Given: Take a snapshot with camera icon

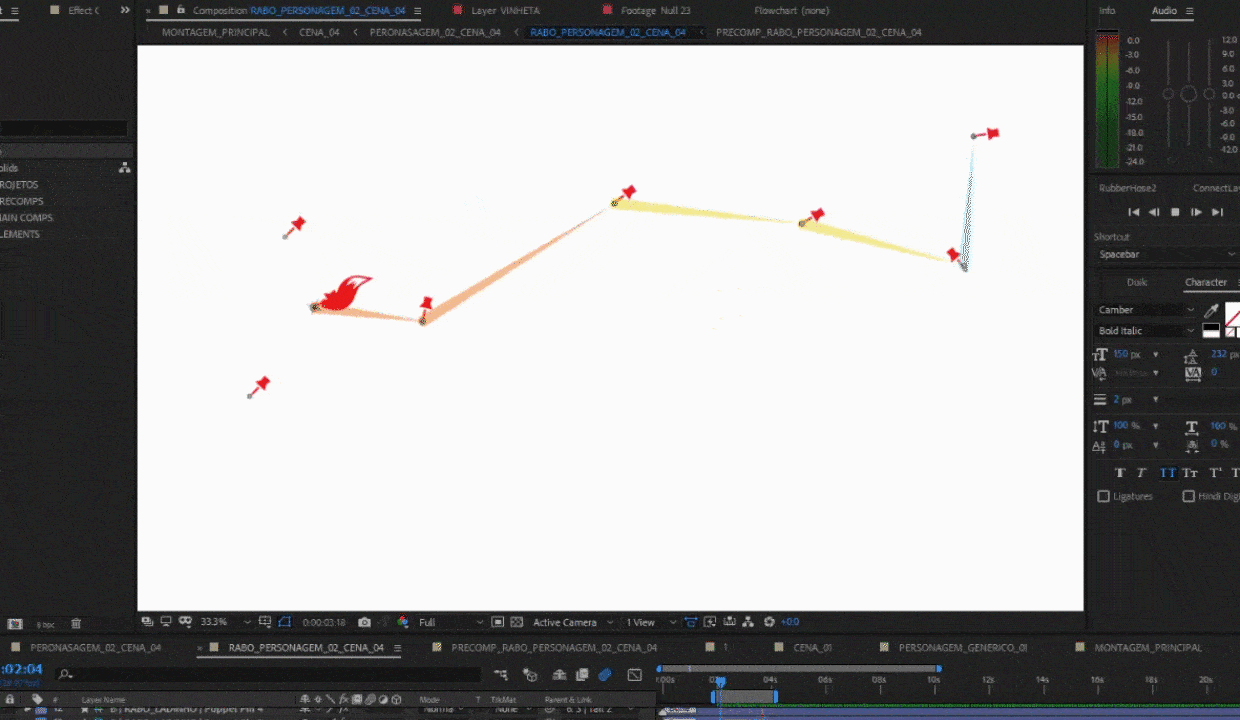Looking at the screenshot, I should (365, 622).
